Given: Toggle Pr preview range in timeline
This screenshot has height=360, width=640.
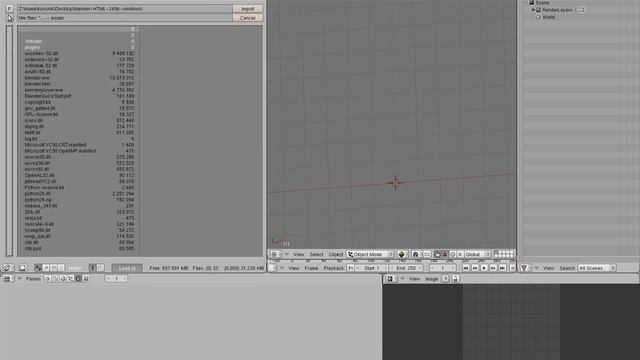Looking at the screenshot, I should [x=350, y=268].
